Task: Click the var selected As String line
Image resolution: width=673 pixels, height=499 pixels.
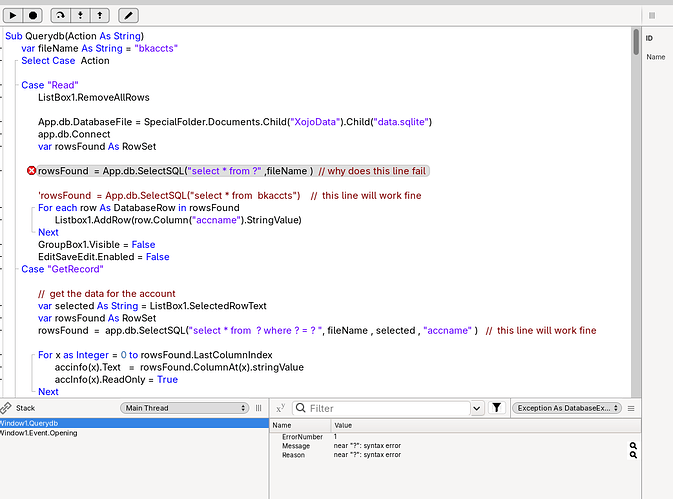Action: tap(152, 306)
